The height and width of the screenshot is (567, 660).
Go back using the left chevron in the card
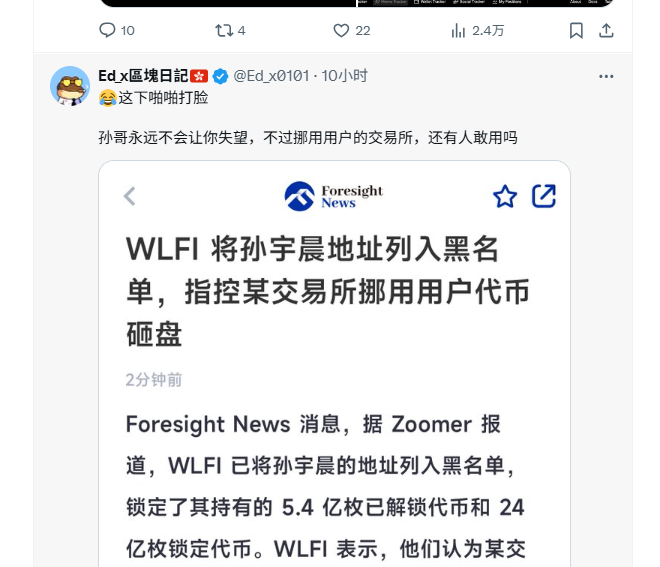[x=130, y=196]
